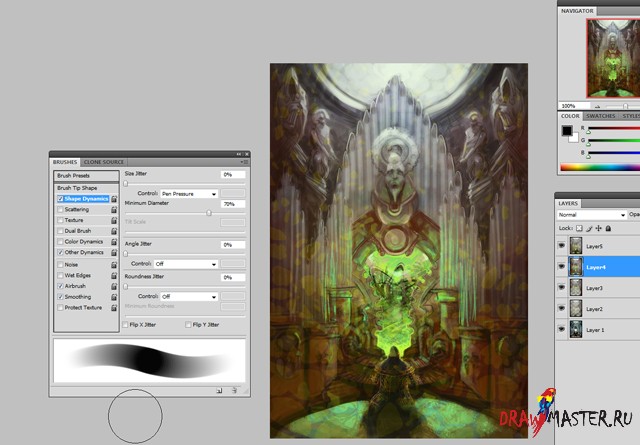Toggle lock icon beside Shape Dynamics
640x445 pixels.
coord(114,199)
